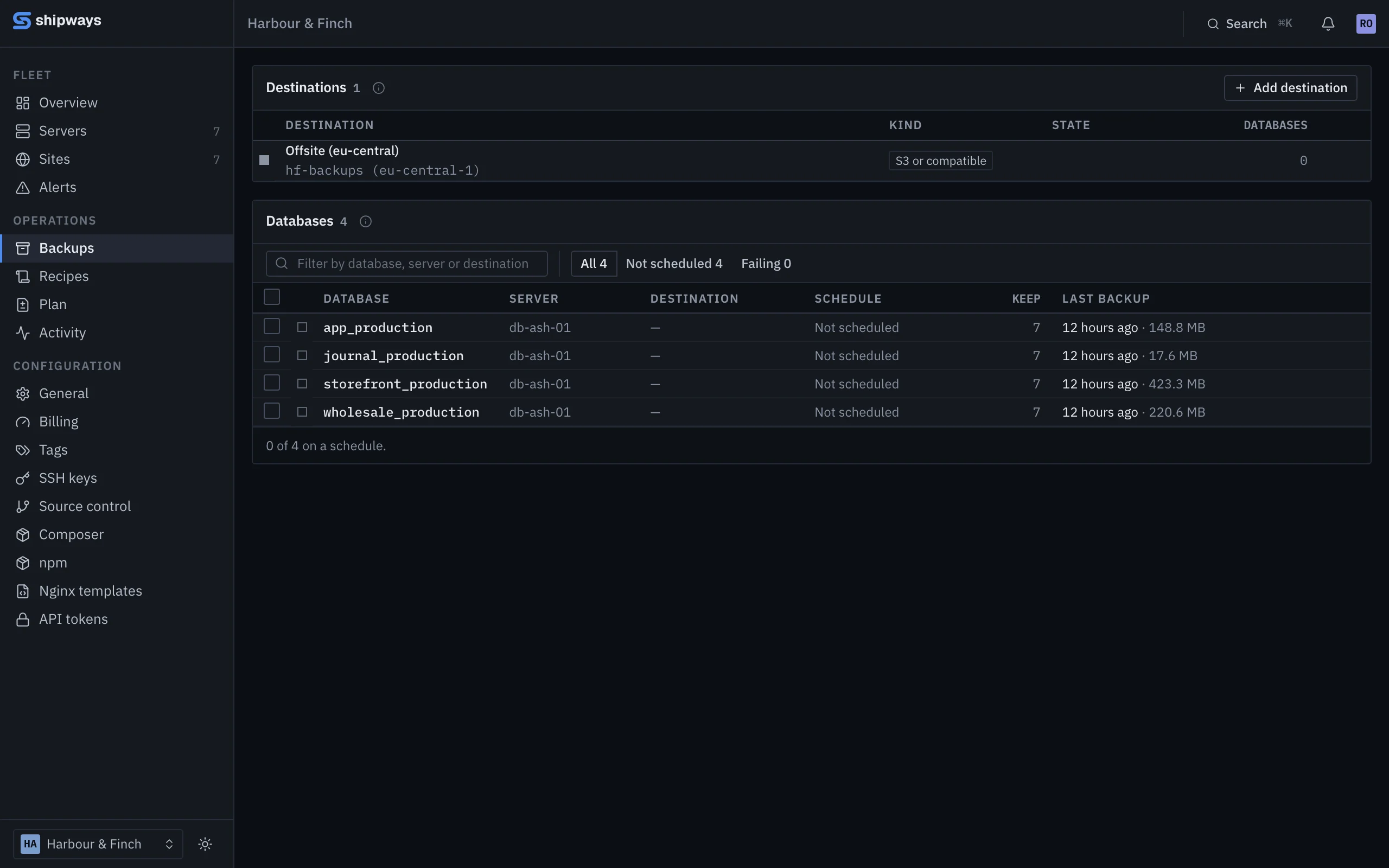Tick the select-all databases checkbox in header
Screen dimensions: 1389x868
[x=271, y=297]
